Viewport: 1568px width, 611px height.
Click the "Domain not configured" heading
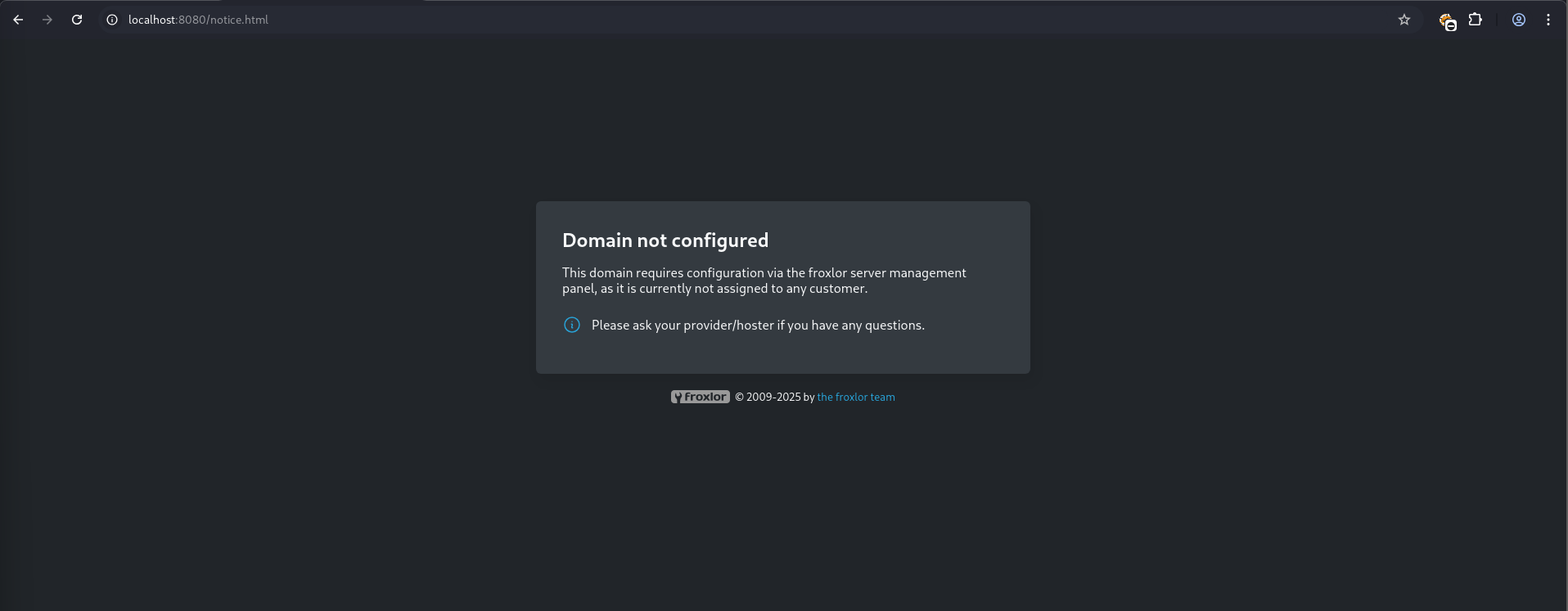pos(665,240)
